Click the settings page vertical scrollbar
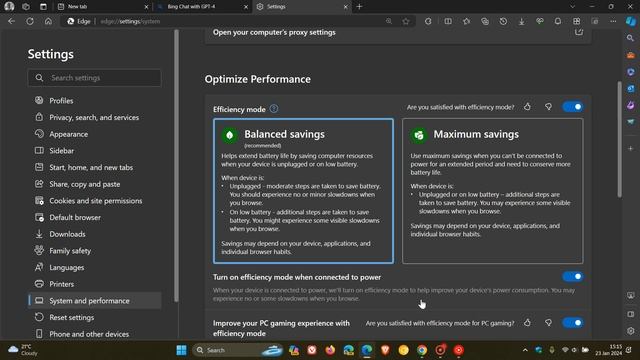640x360 pixels. [619, 139]
